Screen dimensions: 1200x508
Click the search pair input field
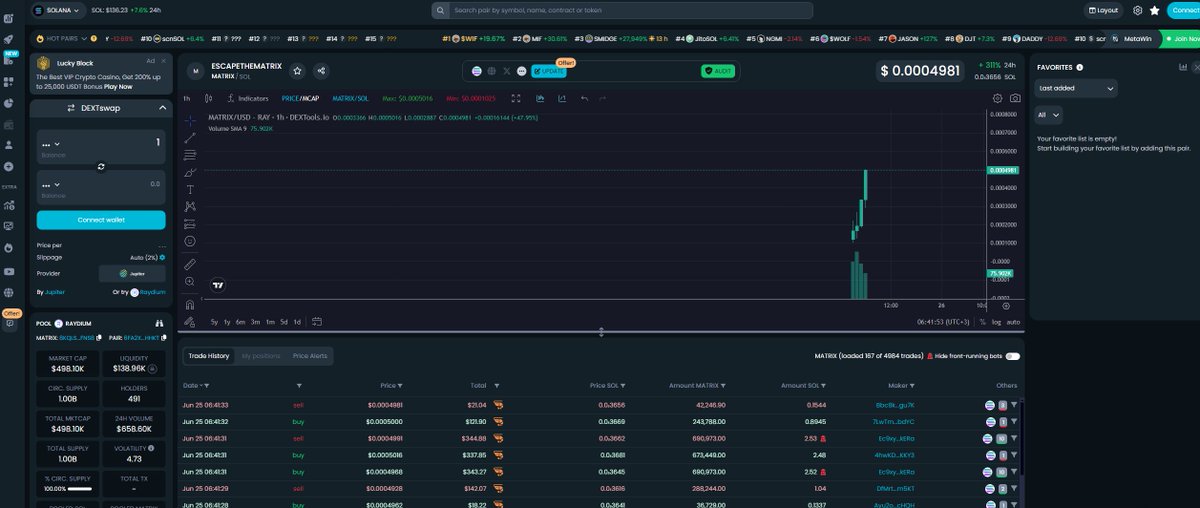622,10
